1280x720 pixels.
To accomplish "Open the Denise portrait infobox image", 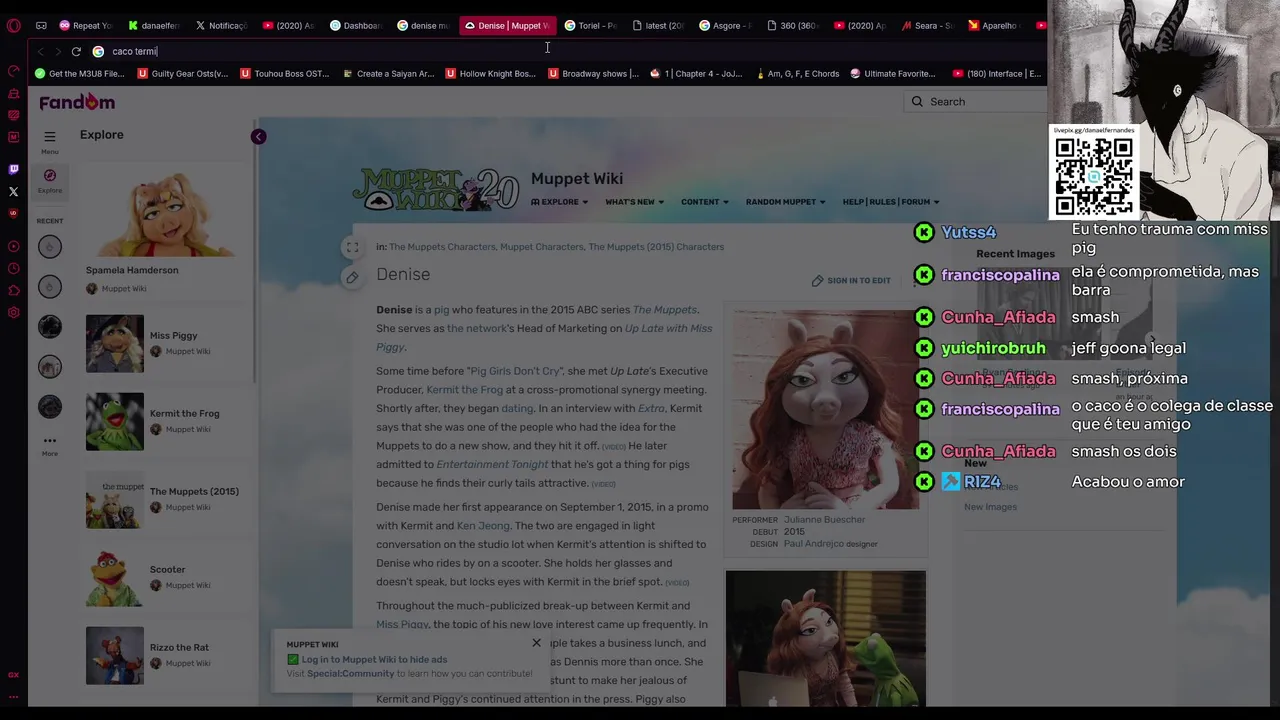I will click(x=826, y=409).
